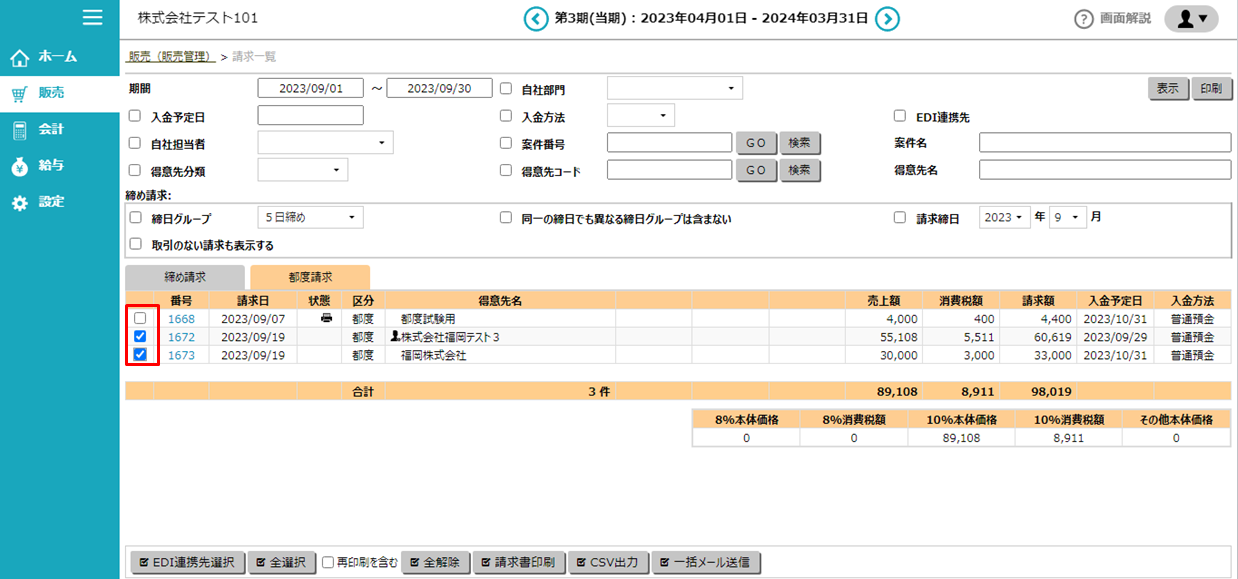This screenshot has width=1238, height=579.
Task: Open the user account menu icon
Action: tap(1191, 19)
